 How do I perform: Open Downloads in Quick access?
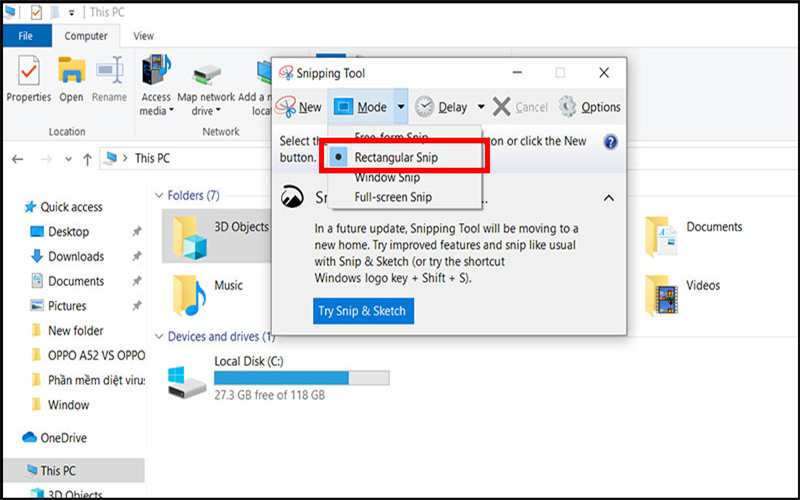67,256
